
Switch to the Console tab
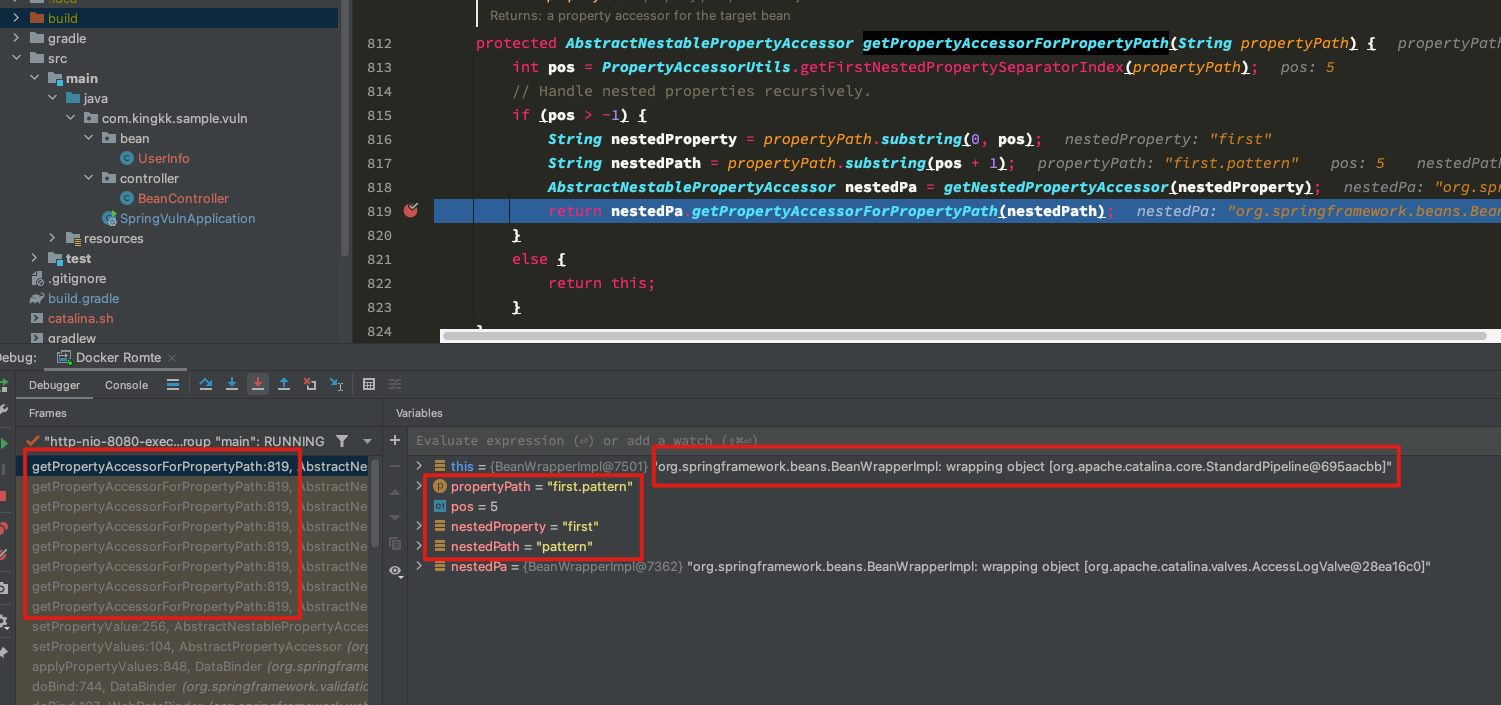pyautogui.click(x=126, y=385)
